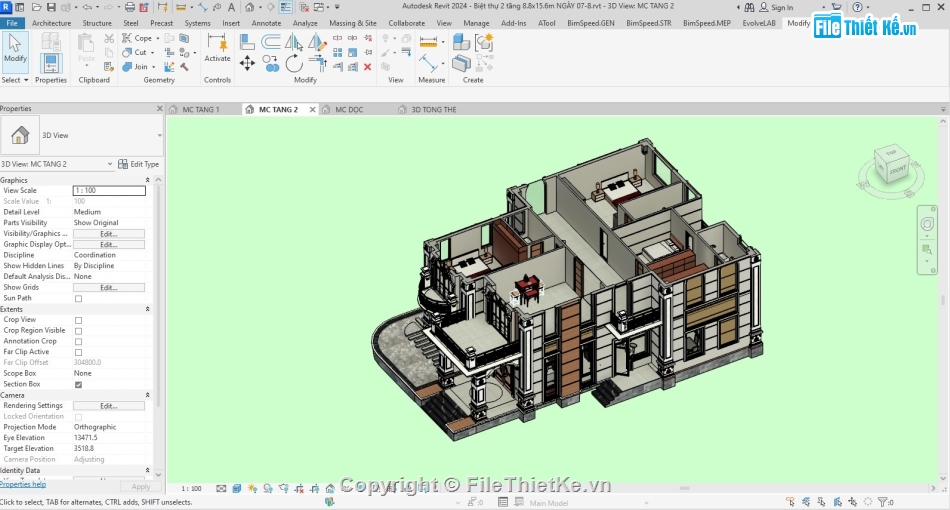This screenshot has width=950, height=510.
Task: Open the Select panel dropdown
Action: point(15,80)
